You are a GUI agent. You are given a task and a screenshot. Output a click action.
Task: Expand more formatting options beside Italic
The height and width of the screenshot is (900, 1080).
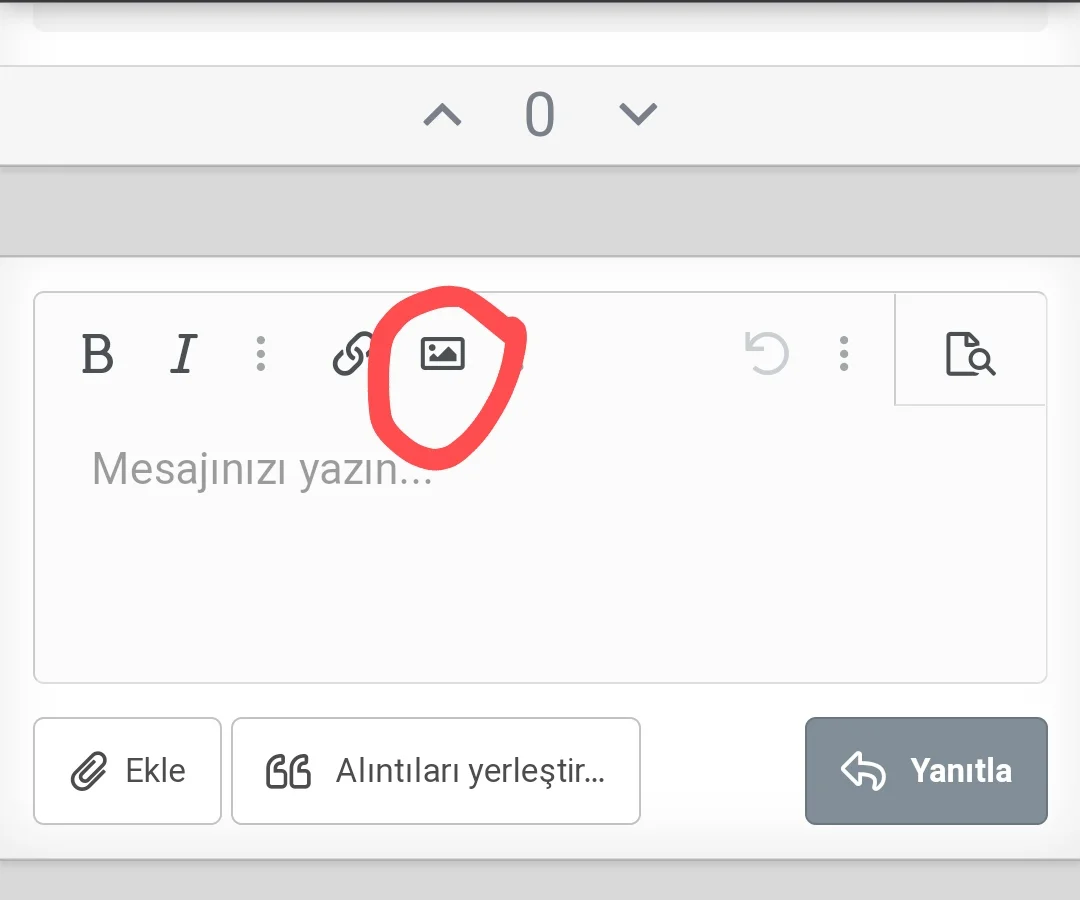[x=260, y=354]
